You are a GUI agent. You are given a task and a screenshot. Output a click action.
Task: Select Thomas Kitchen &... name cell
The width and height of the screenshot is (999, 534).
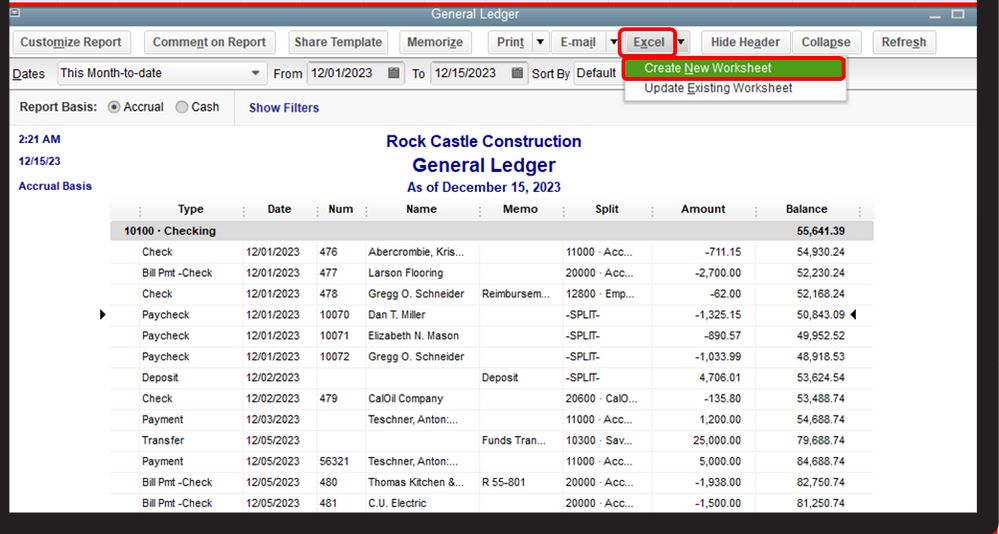tap(416, 482)
